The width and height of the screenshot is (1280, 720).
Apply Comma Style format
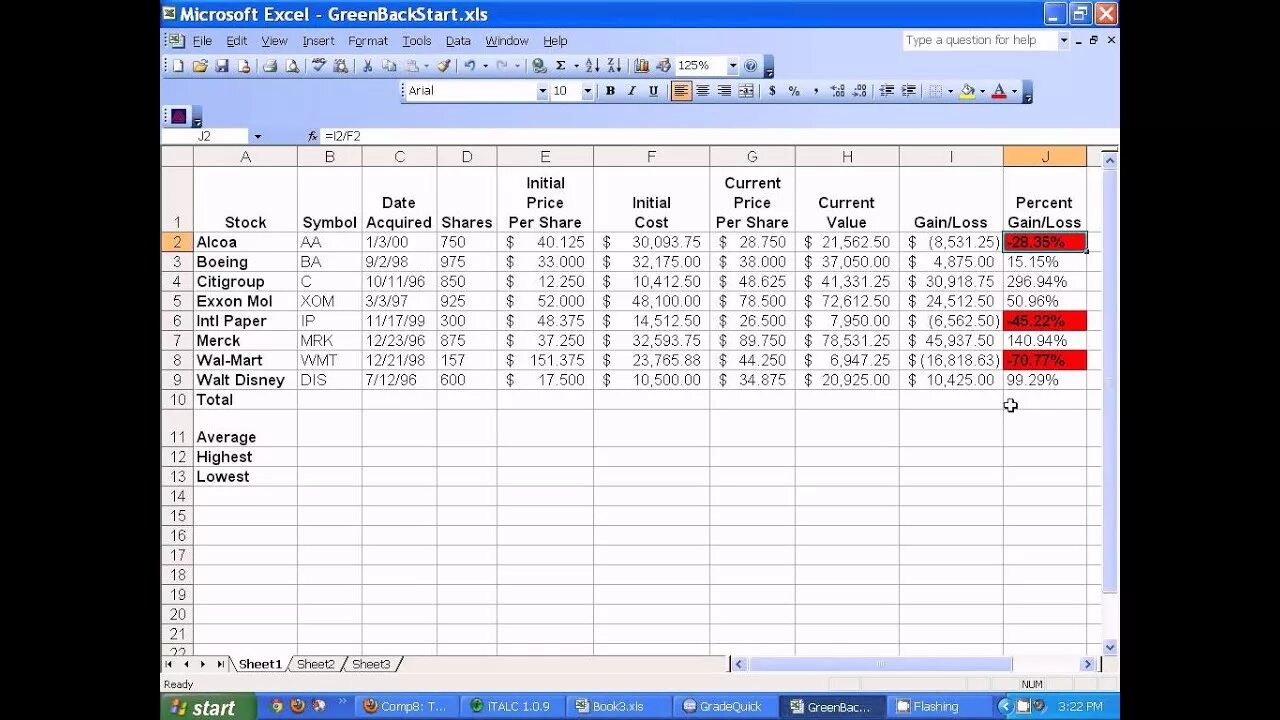pyautogui.click(x=816, y=91)
